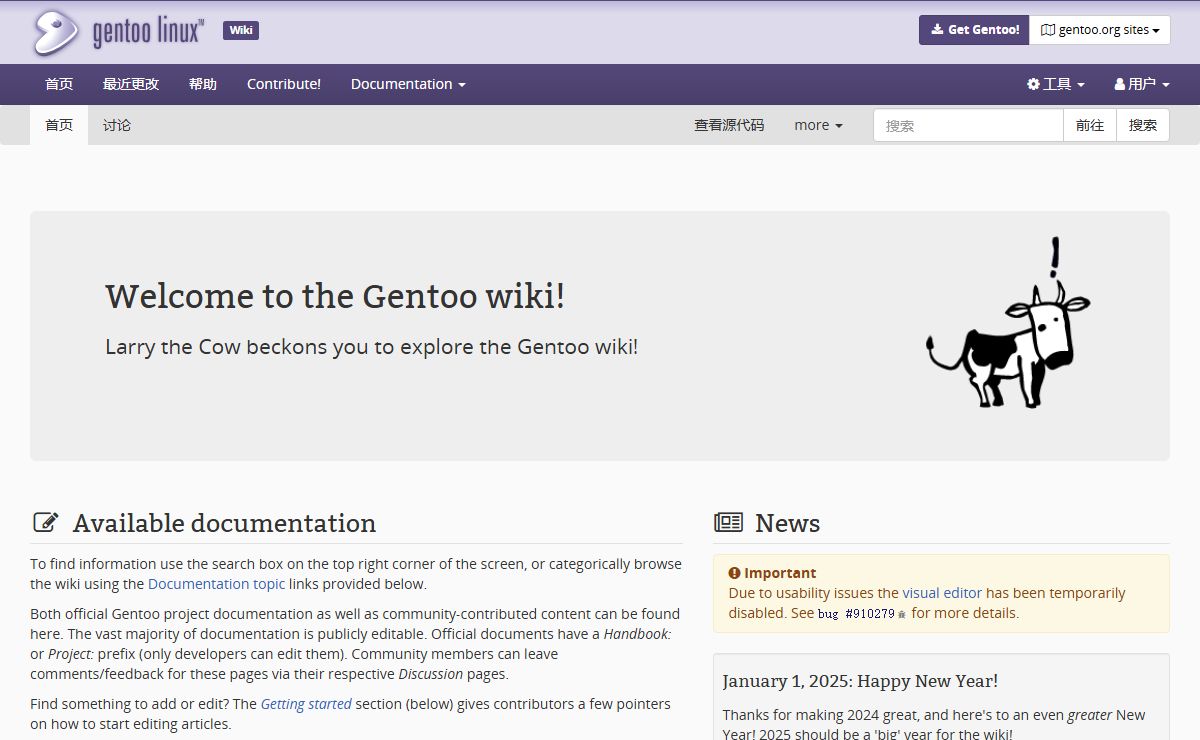The height and width of the screenshot is (740, 1200).
Task: Click the News heading text
Action: click(787, 523)
